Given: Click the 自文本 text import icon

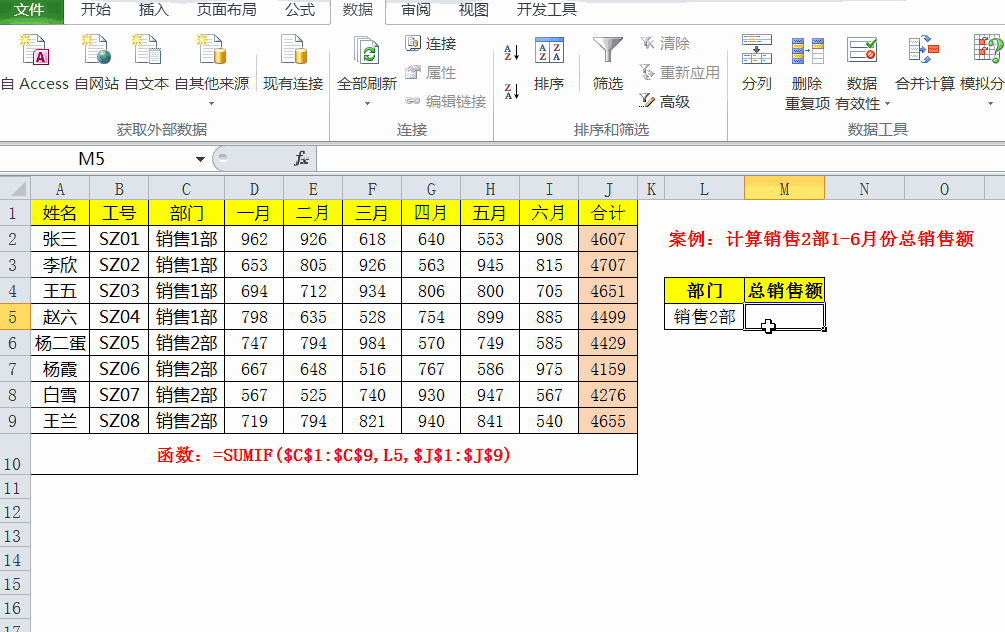Looking at the screenshot, I should 147,50.
